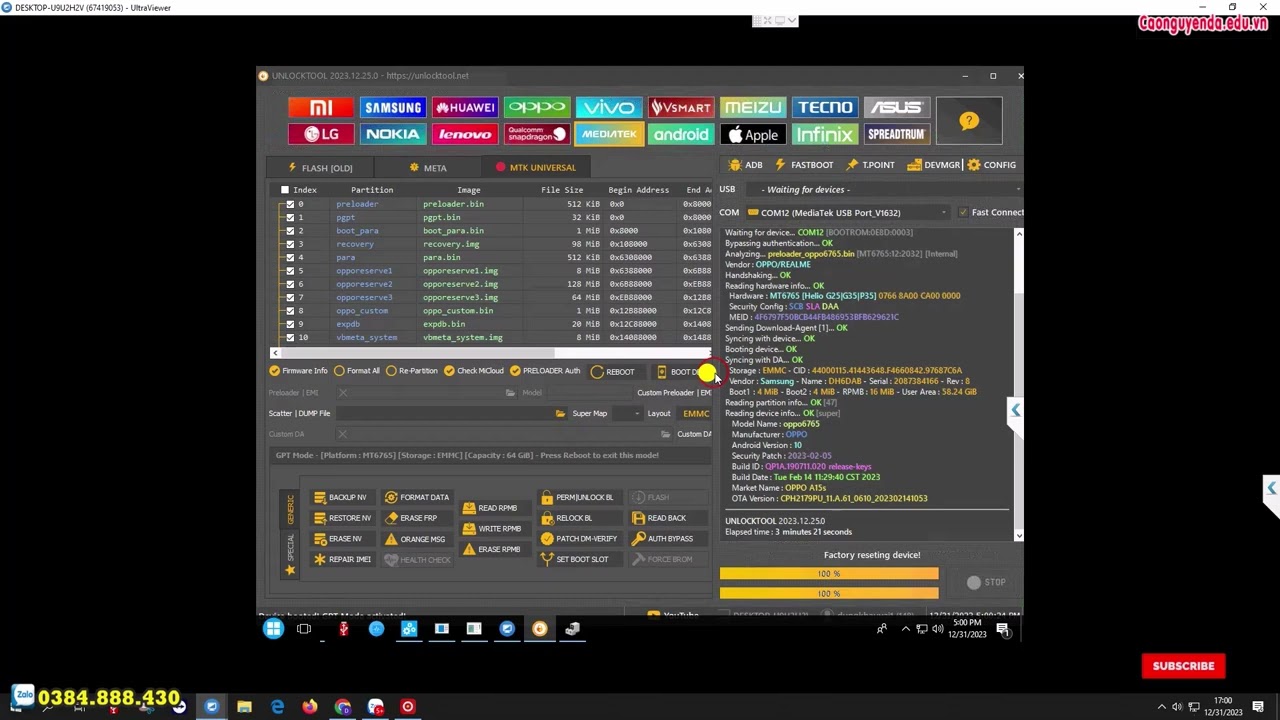The width and height of the screenshot is (1280, 720).
Task: Expand the COM12 MediaTek USB port dropdown
Action: click(943, 212)
